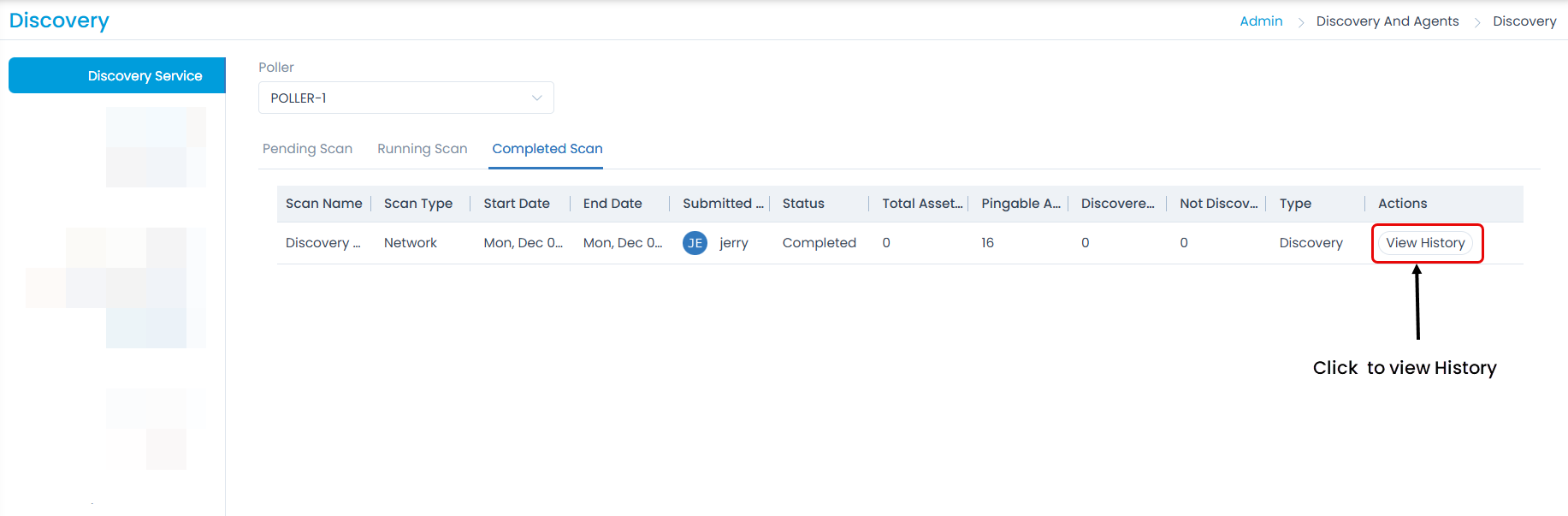Click the Pingable Assets column header

coord(1020,204)
